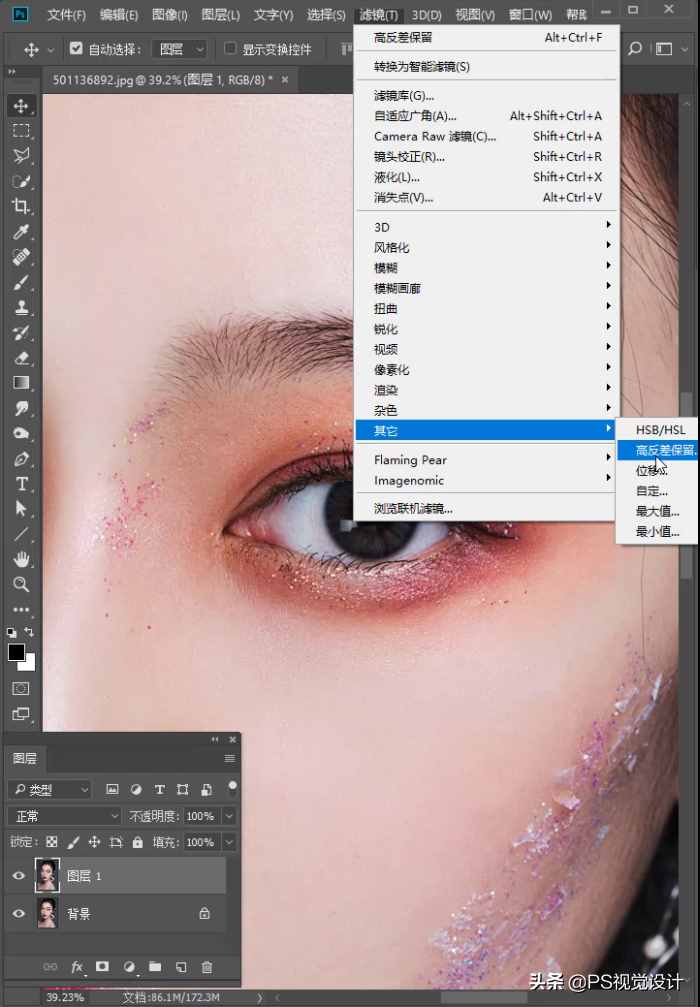This screenshot has width=700, height=1007.
Task: Open the Edit Toolbar three-dots button
Action: click(x=21, y=609)
